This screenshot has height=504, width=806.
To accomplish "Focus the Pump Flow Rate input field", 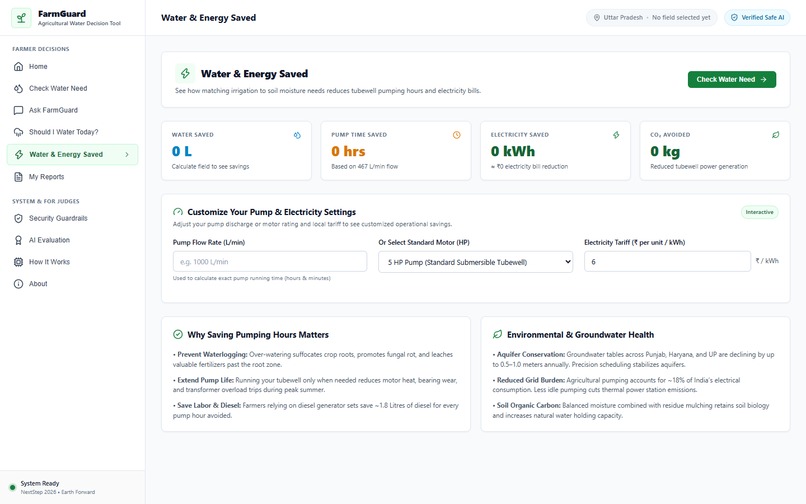I will coord(270,262).
